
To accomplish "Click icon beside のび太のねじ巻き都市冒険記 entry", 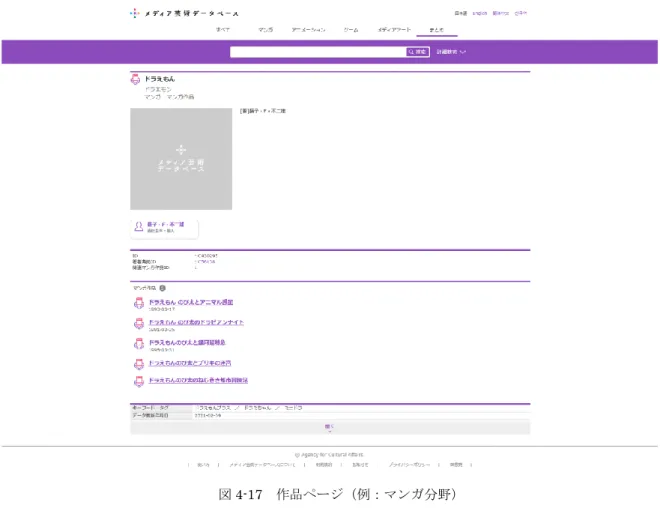I will click(139, 381).
